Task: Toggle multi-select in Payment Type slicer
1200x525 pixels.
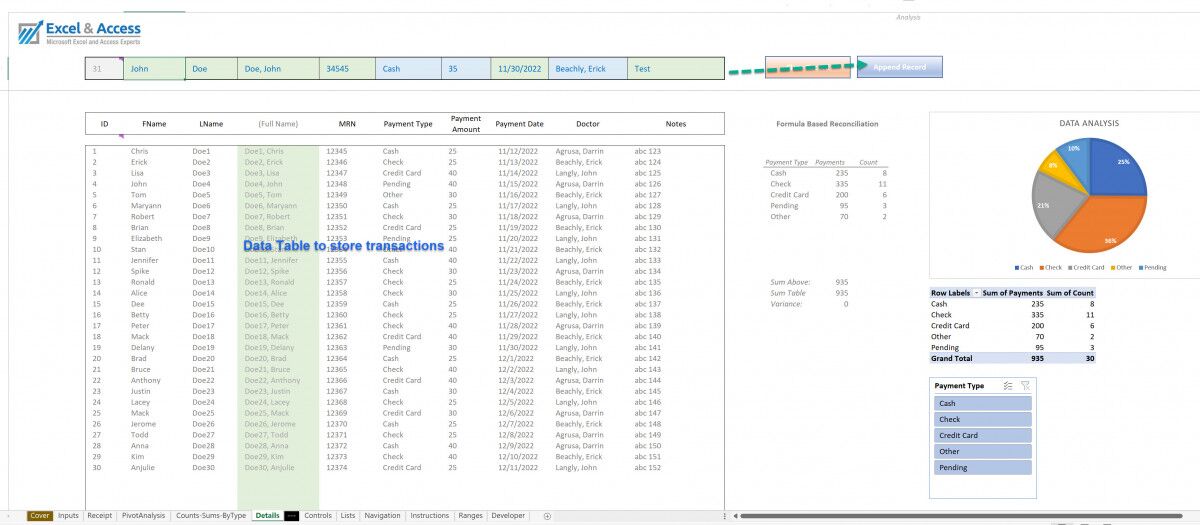Action: [1008, 385]
